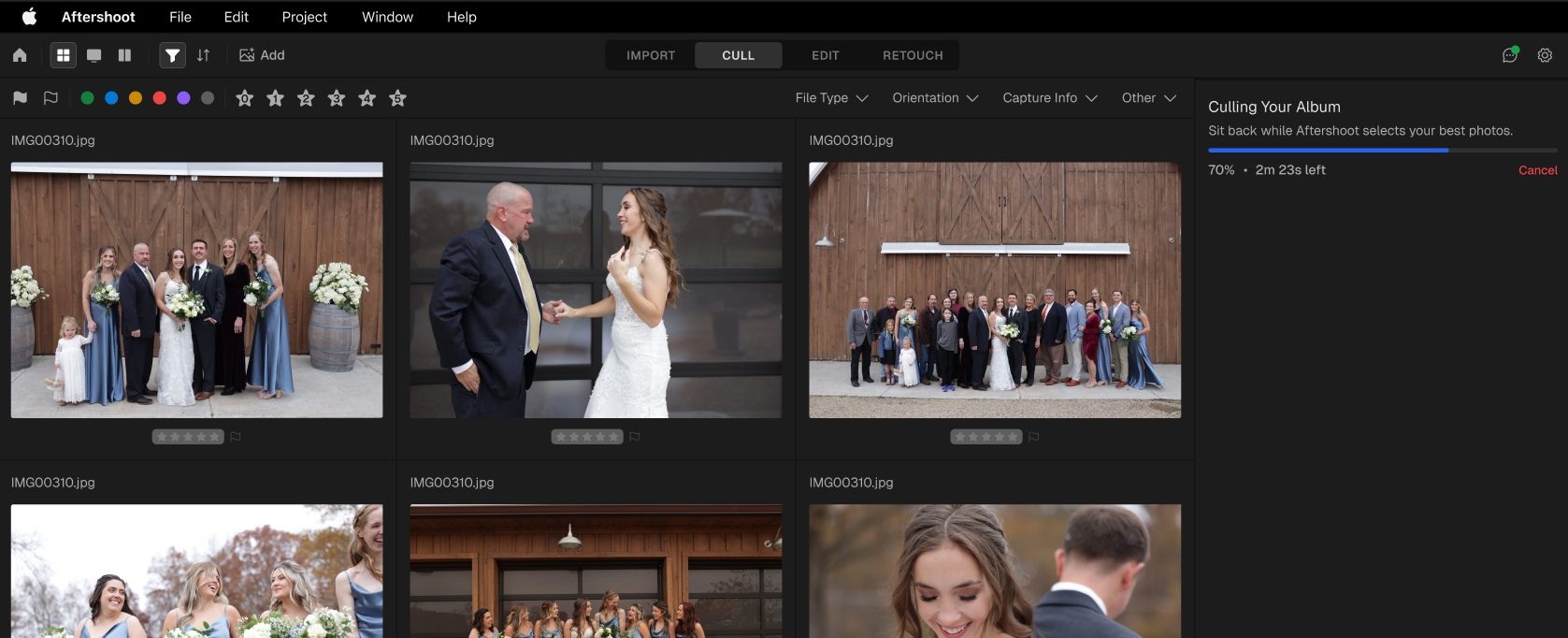The height and width of the screenshot is (638, 1568).
Task: Flag the large family group photo
Action: [1034, 437]
